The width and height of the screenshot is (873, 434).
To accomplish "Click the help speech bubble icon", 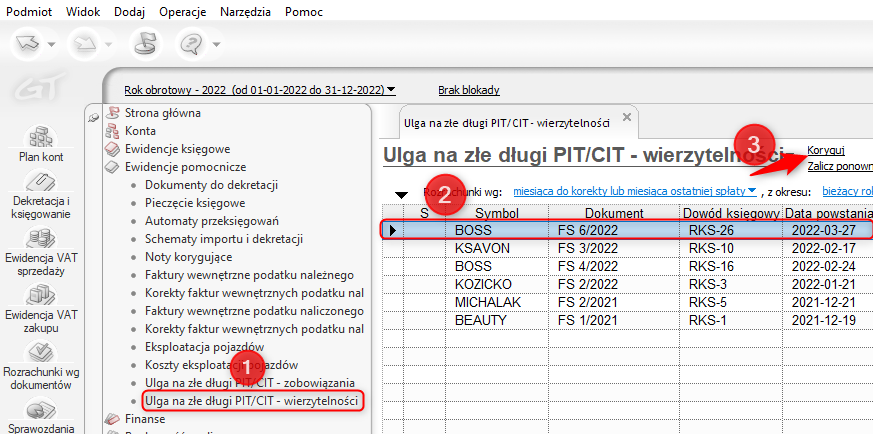I will click(193, 44).
